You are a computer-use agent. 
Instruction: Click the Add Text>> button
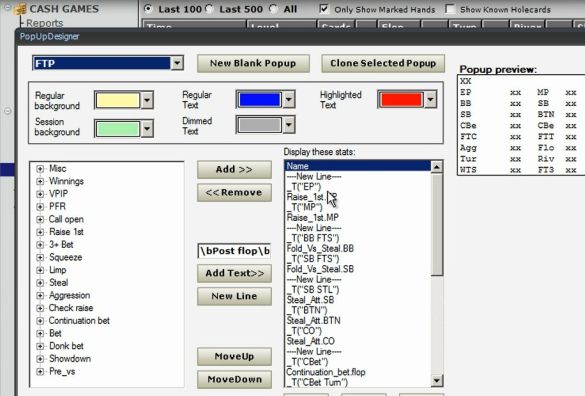pyautogui.click(x=234, y=273)
